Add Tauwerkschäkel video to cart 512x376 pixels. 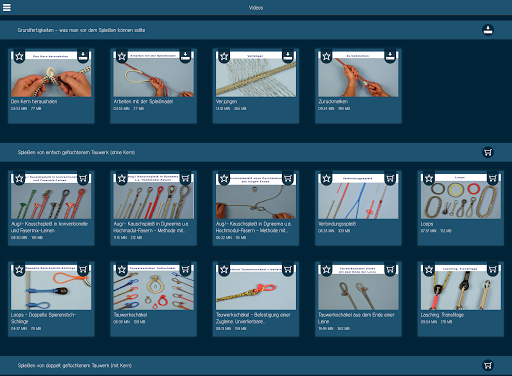coord(185,269)
